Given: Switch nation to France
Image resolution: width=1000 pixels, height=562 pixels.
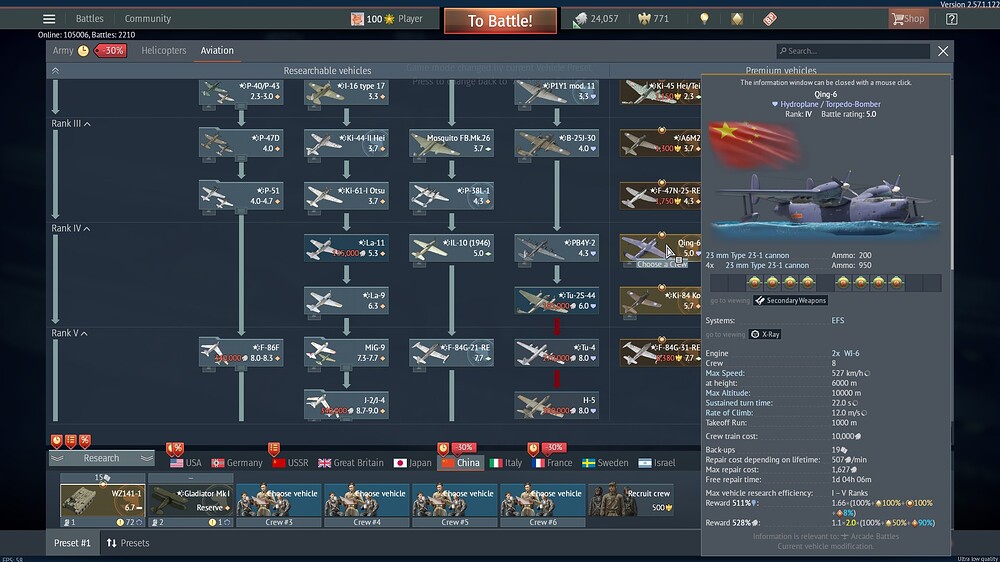Looking at the screenshot, I should click(551, 462).
